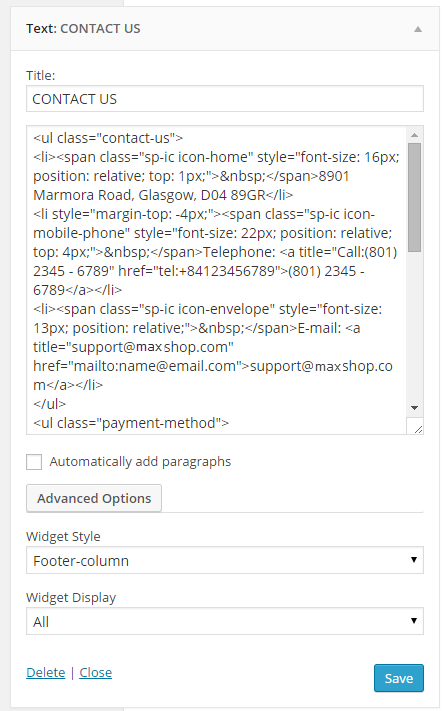Open the Advanced Options section
The image size is (445, 711).
point(94,498)
